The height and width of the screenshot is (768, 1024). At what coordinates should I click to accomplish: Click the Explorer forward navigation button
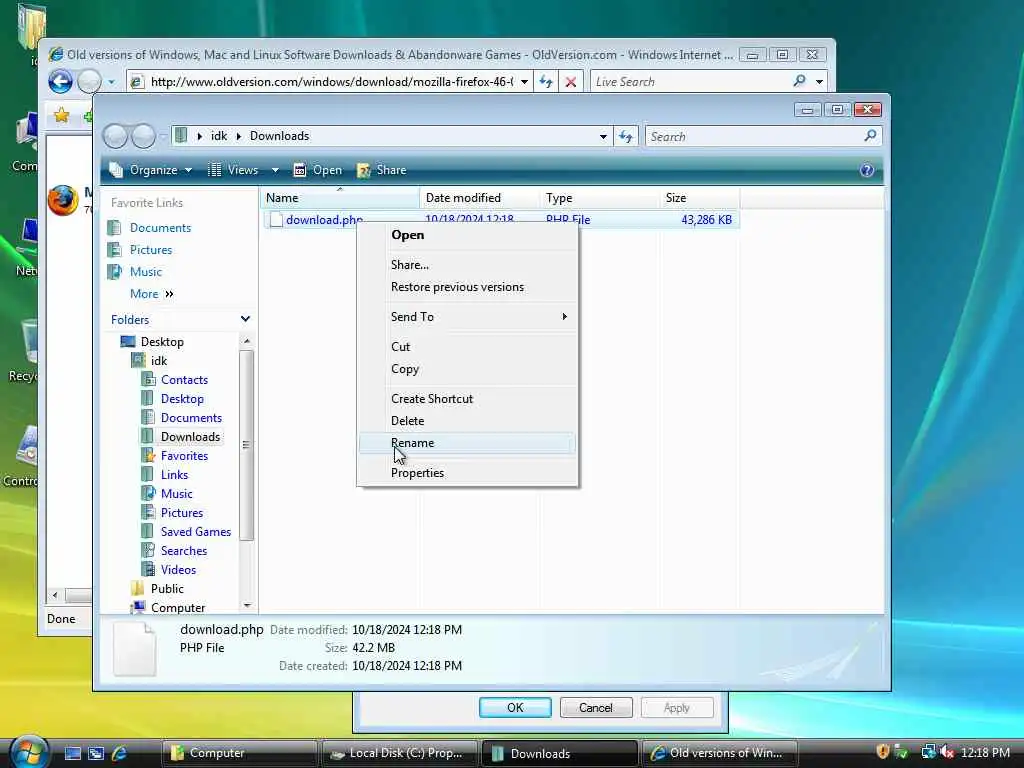(144, 136)
